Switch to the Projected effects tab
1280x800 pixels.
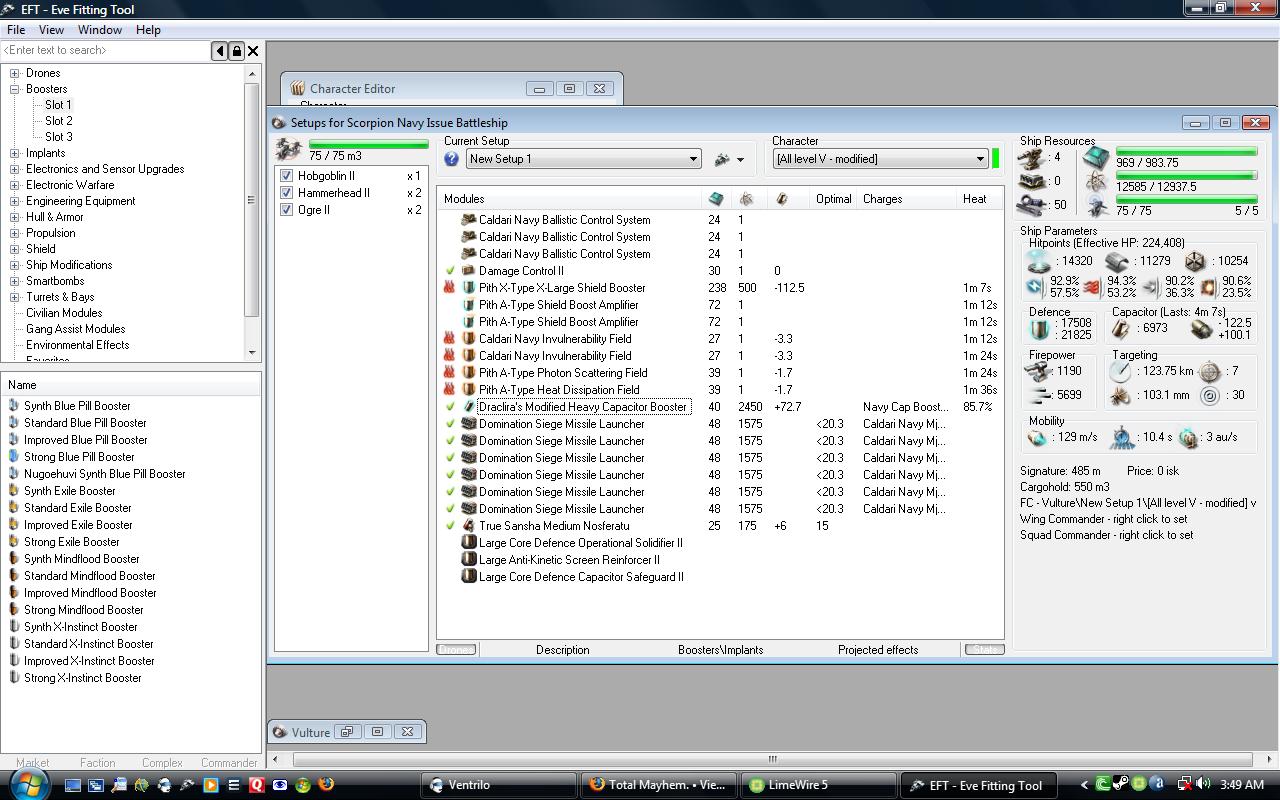pos(878,650)
